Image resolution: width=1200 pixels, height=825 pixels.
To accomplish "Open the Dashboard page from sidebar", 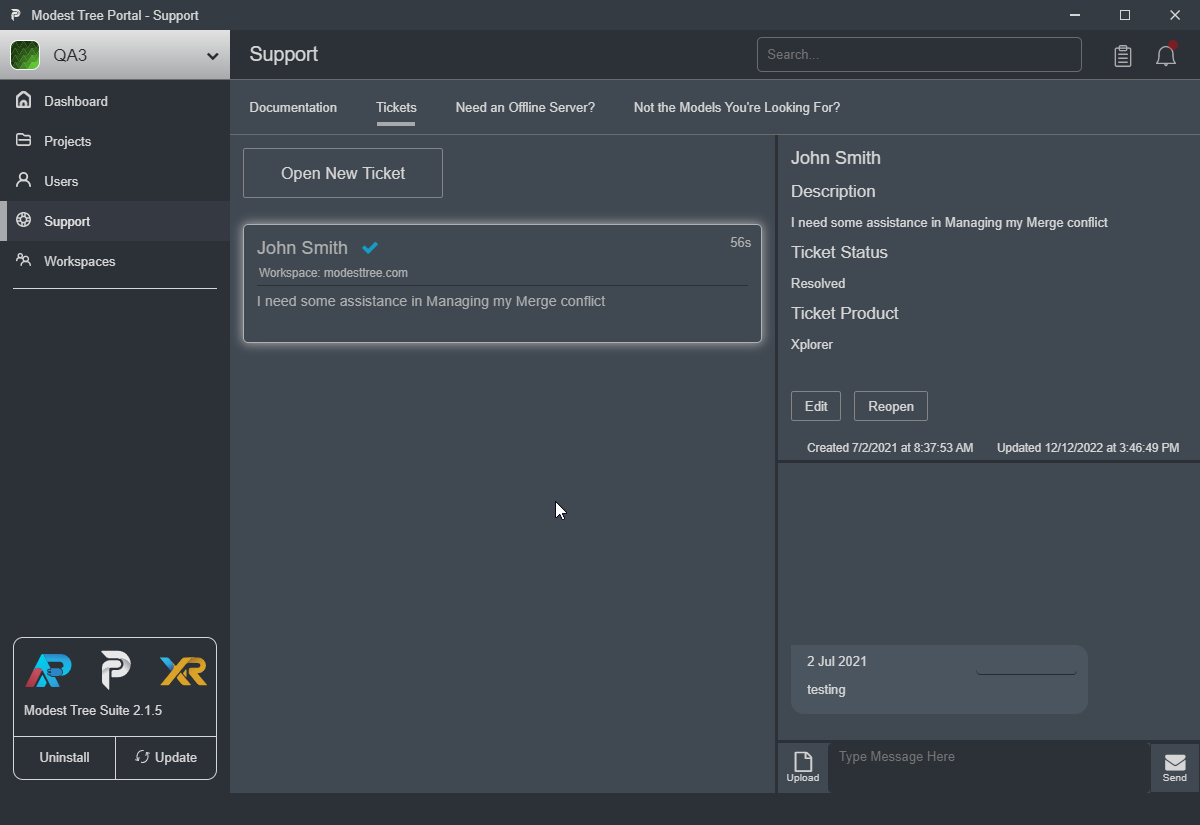I will tap(115, 101).
